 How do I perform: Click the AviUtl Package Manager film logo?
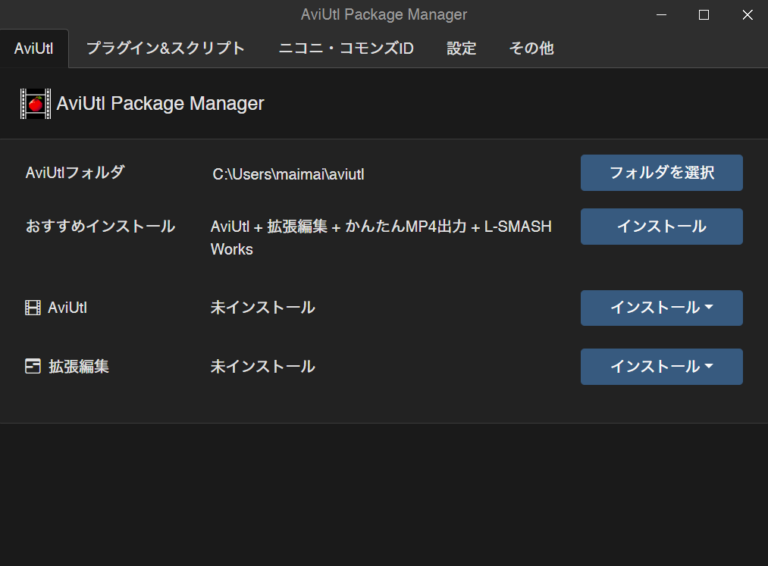pos(35,104)
